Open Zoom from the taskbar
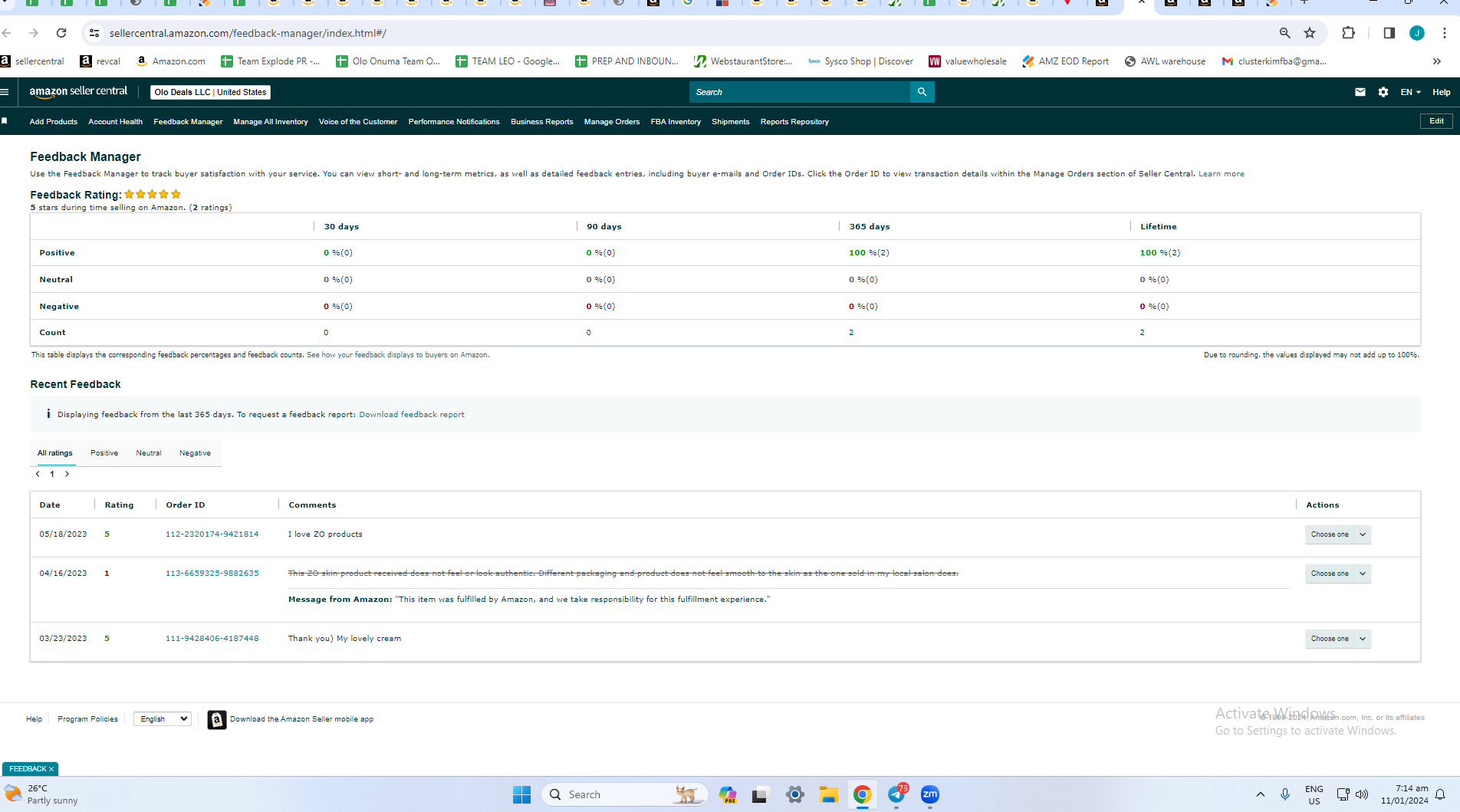 (x=930, y=794)
